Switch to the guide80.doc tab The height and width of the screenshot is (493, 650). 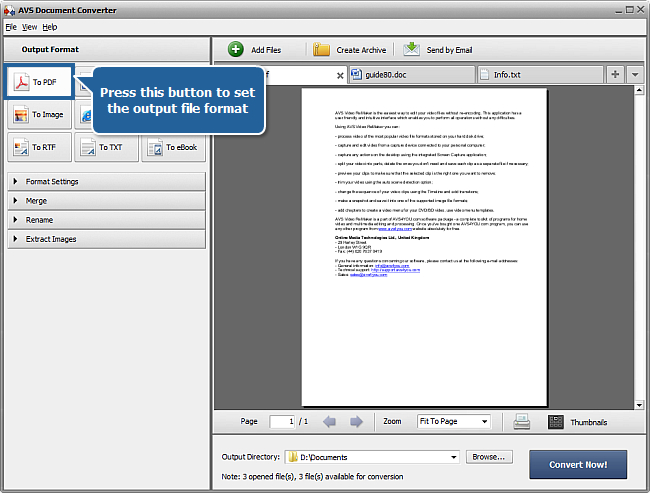click(412, 75)
